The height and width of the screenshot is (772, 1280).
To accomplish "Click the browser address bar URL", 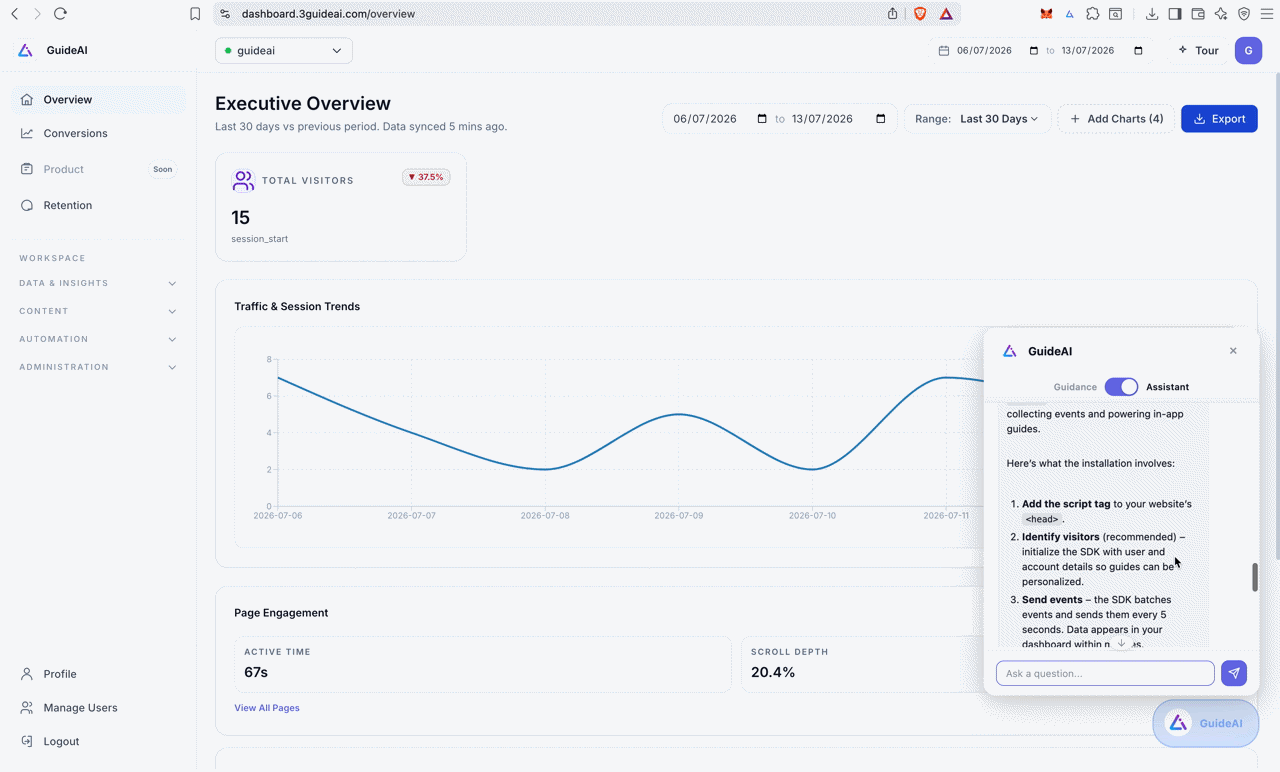I will (x=328, y=14).
